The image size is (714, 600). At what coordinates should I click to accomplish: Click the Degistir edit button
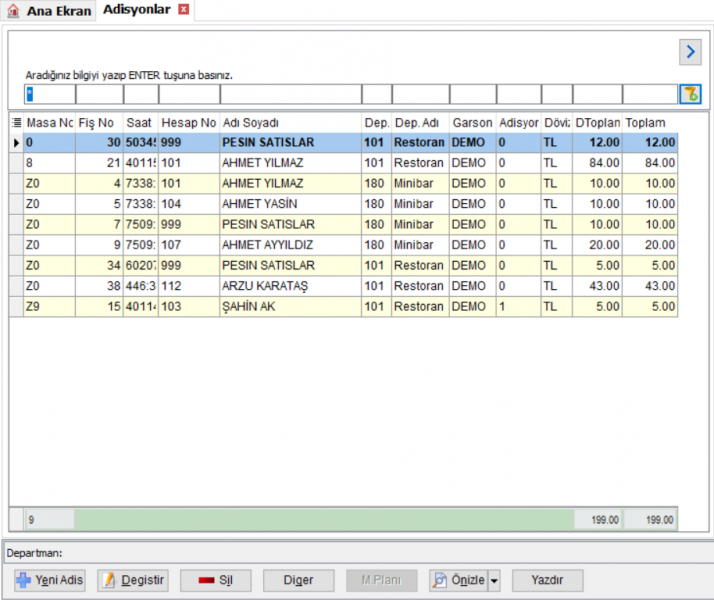(x=133, y=580)
